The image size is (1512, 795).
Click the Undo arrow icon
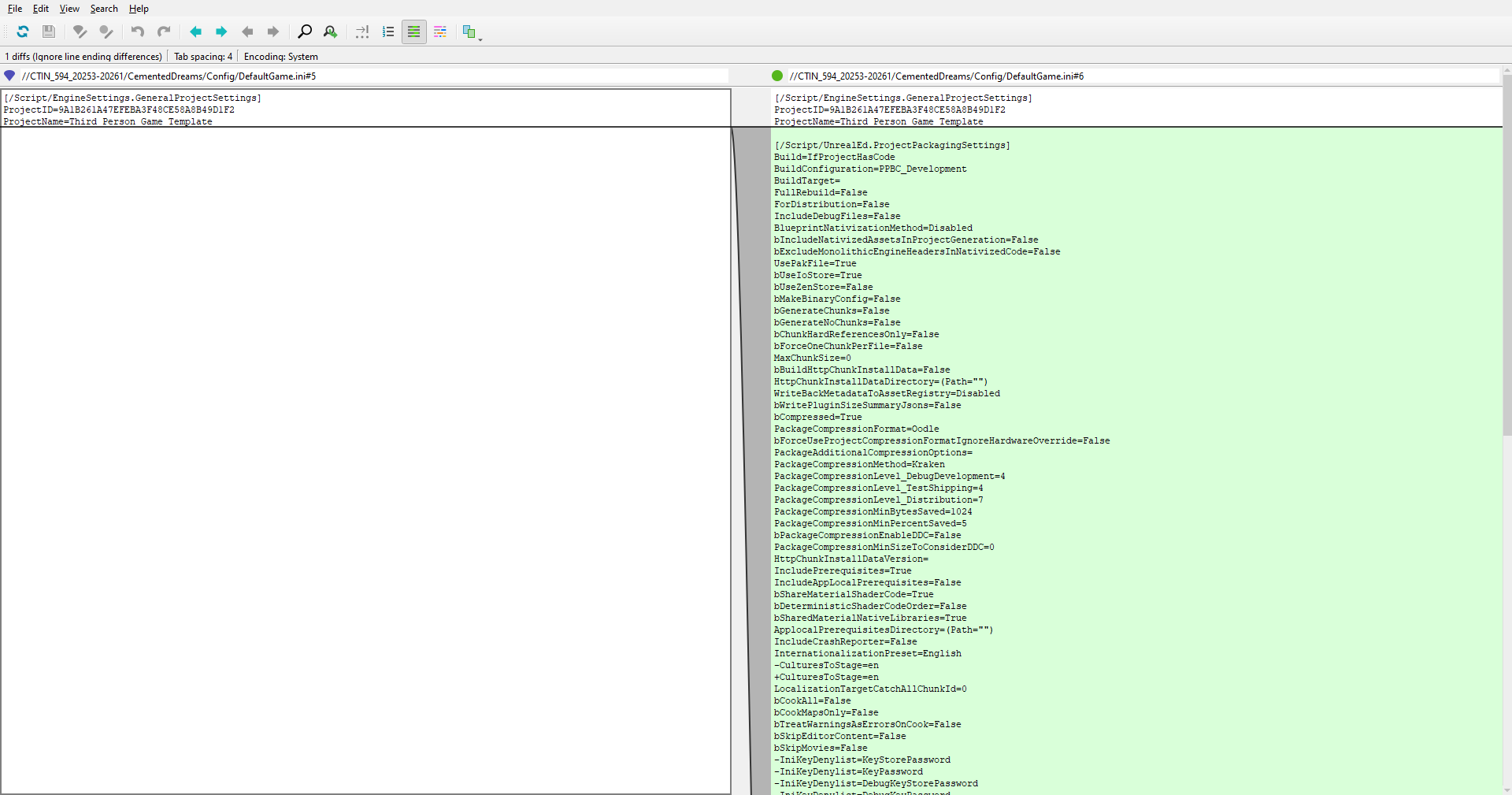click(138, 32)
